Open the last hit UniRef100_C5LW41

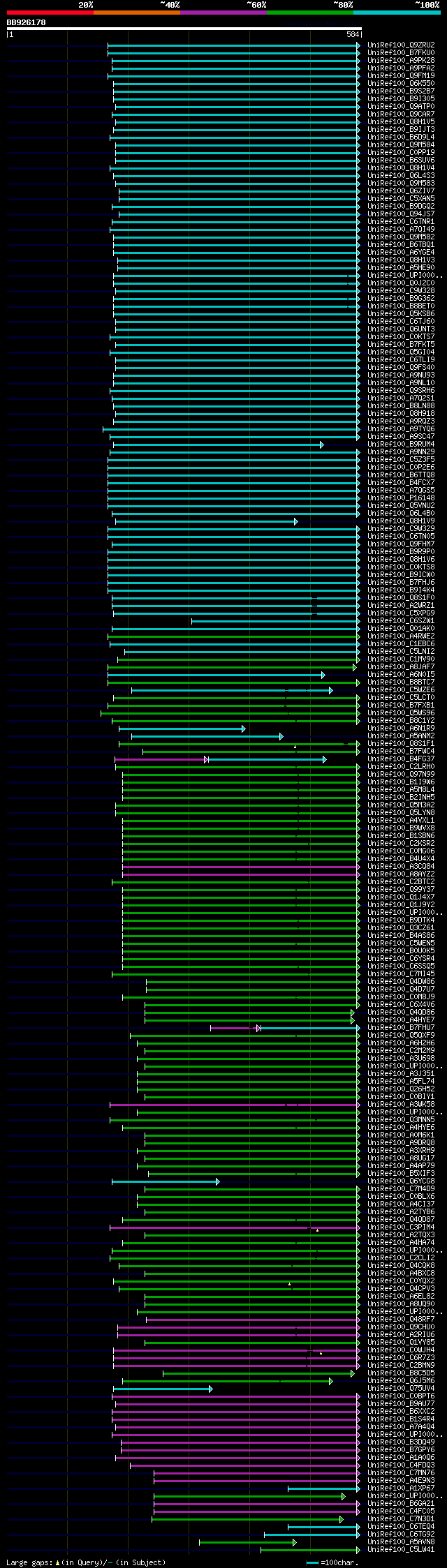[x=401, y=1549]
